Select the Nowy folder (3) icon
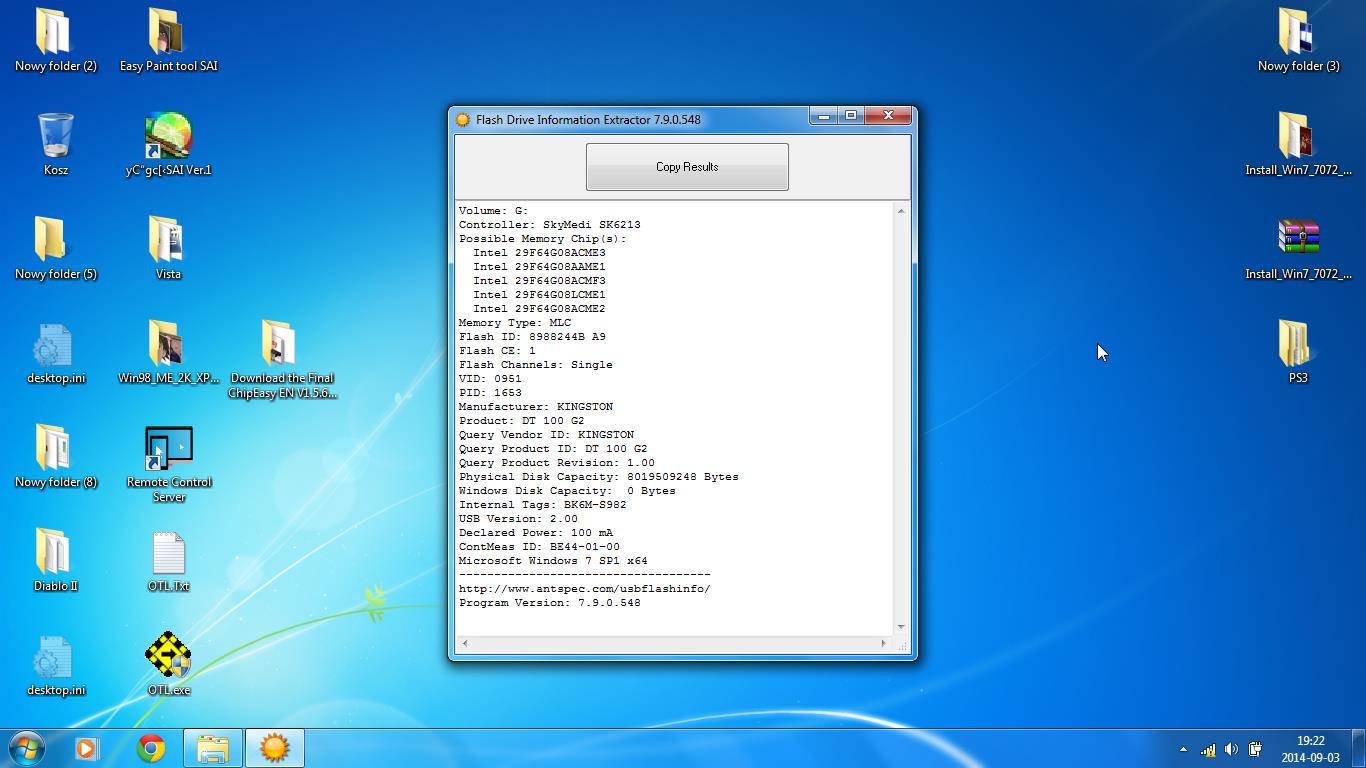This screenshot has height=768, width=1366. pyautogui.click(x=1298, y=40)
